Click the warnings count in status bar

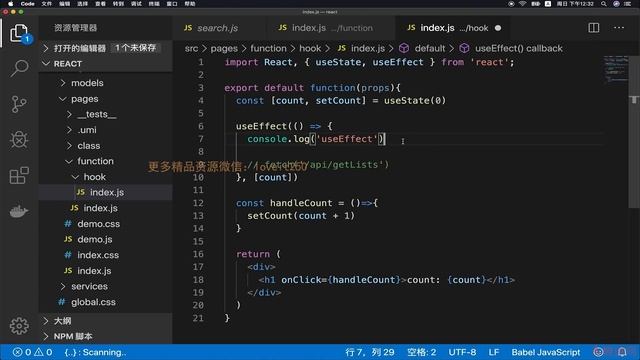pyautogui.click(x=43, y=352)
